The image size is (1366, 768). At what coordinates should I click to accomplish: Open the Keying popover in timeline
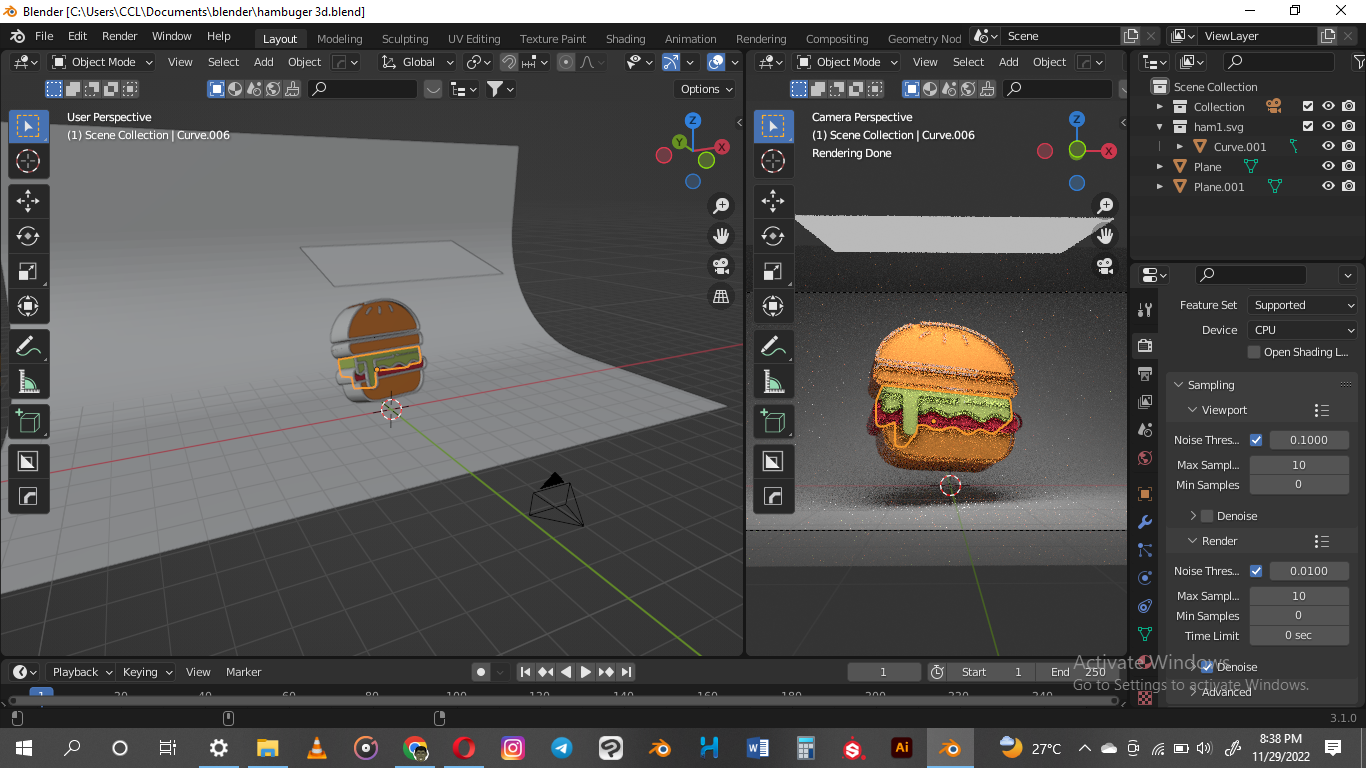click(146, 672)
